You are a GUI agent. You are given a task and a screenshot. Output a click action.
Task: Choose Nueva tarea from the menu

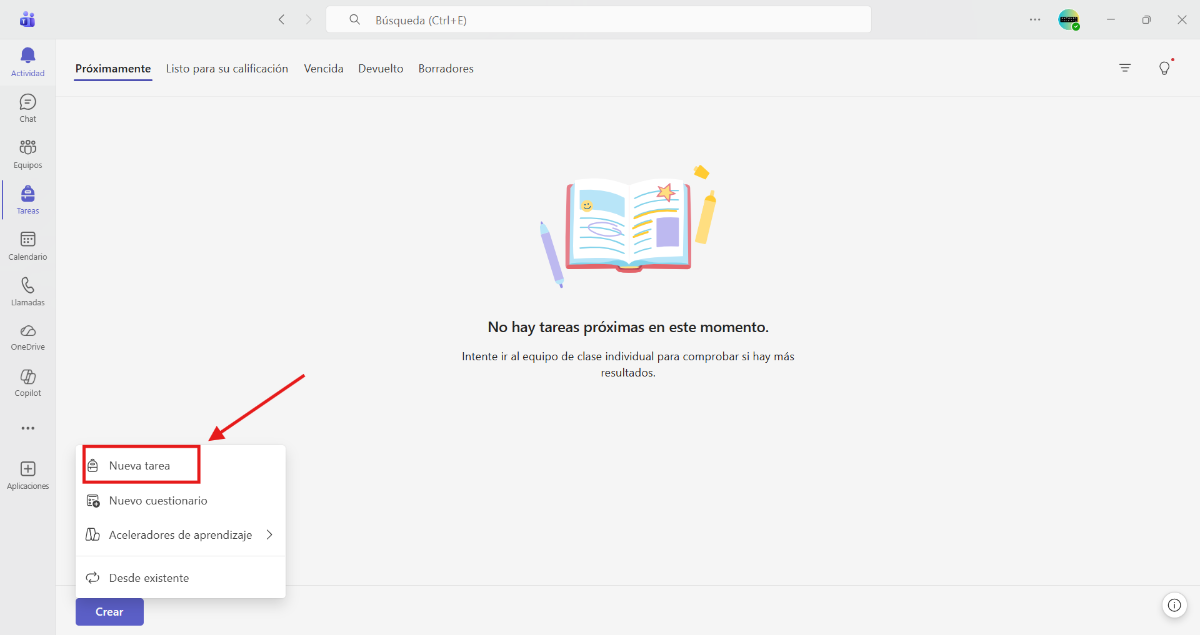click(141, 465)
